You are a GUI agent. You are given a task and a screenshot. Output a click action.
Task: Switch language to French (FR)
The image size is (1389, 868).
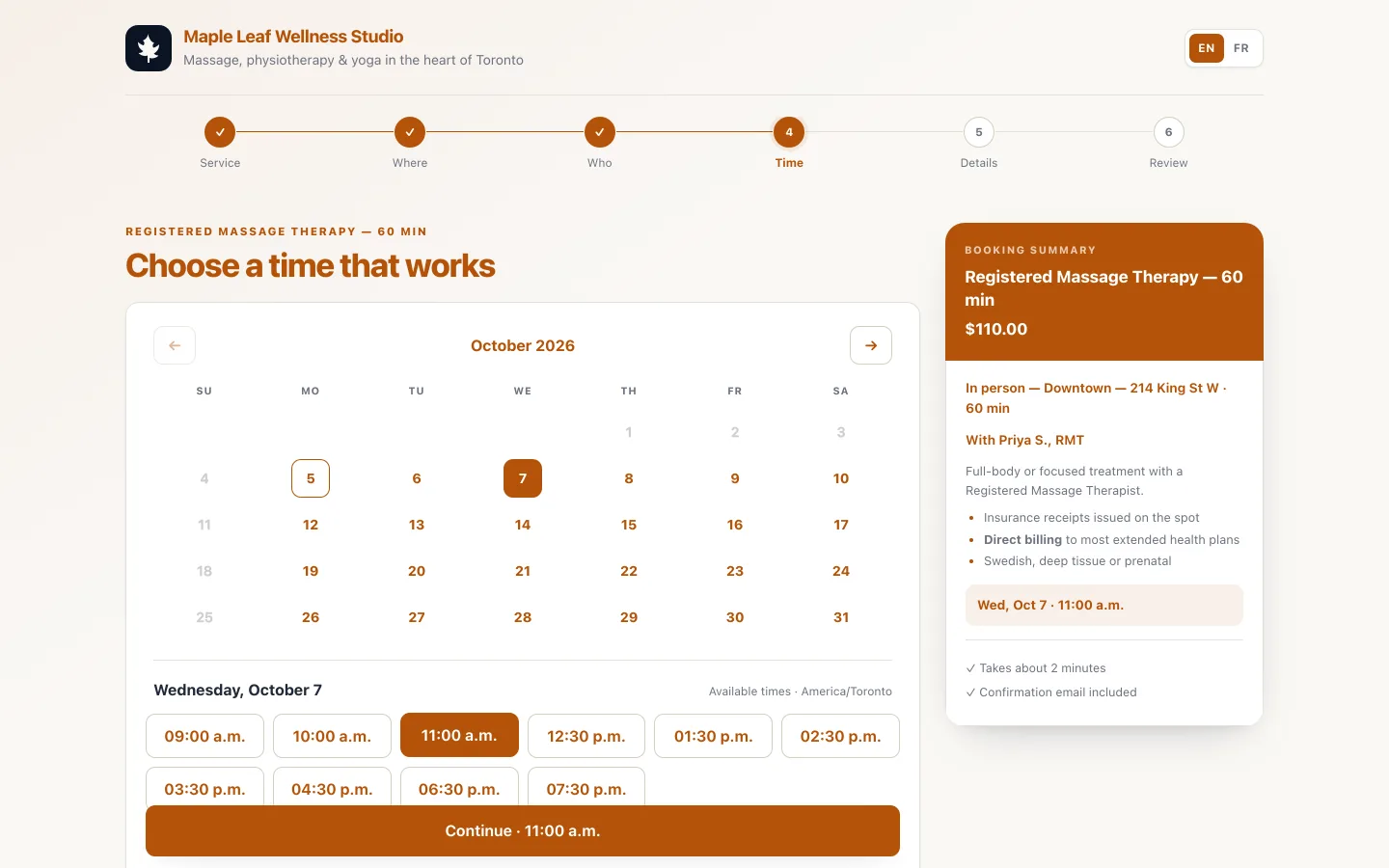pyautogui.click(x=1241, y=48)
